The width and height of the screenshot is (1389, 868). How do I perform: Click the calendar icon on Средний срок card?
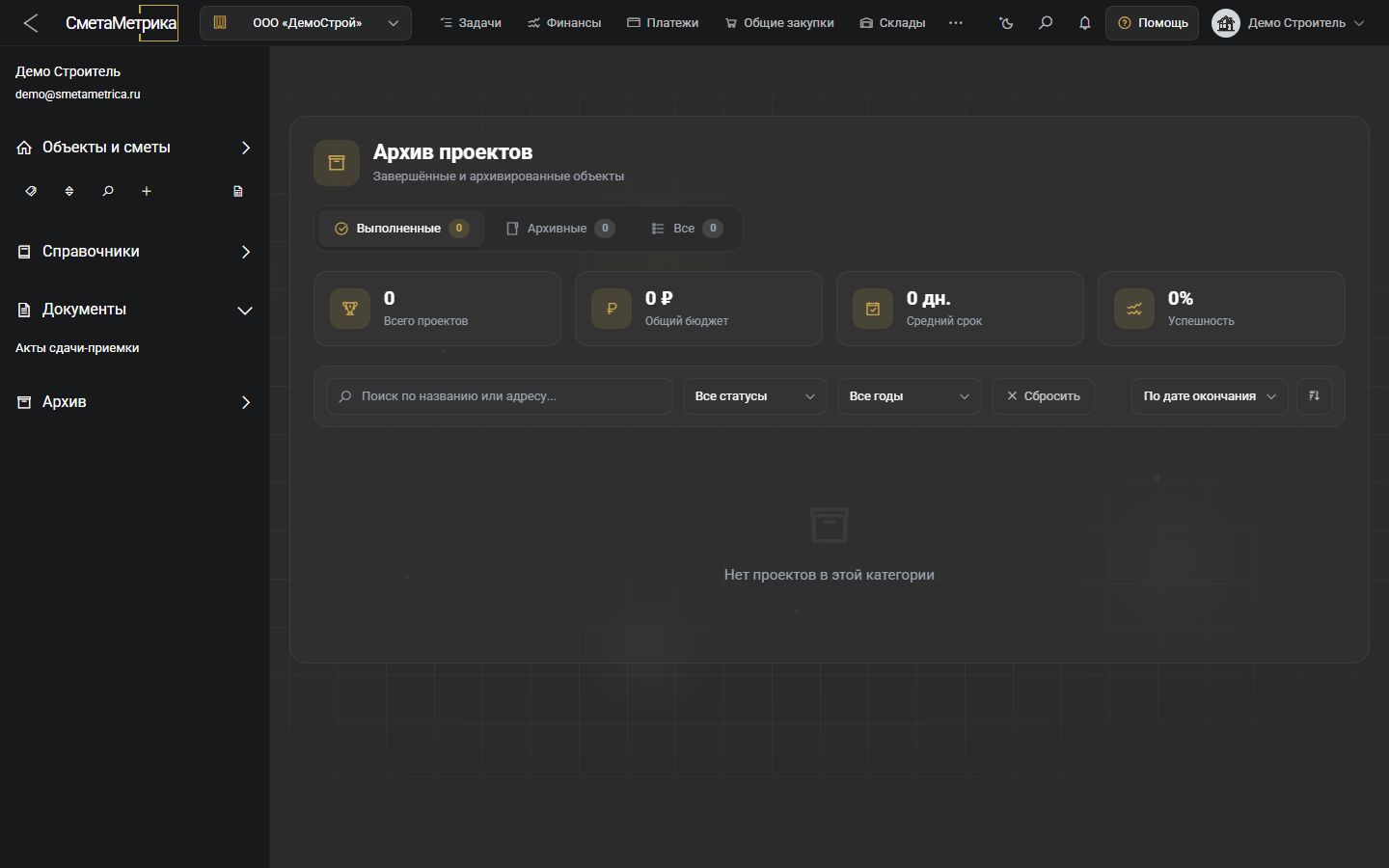[873, 309]
